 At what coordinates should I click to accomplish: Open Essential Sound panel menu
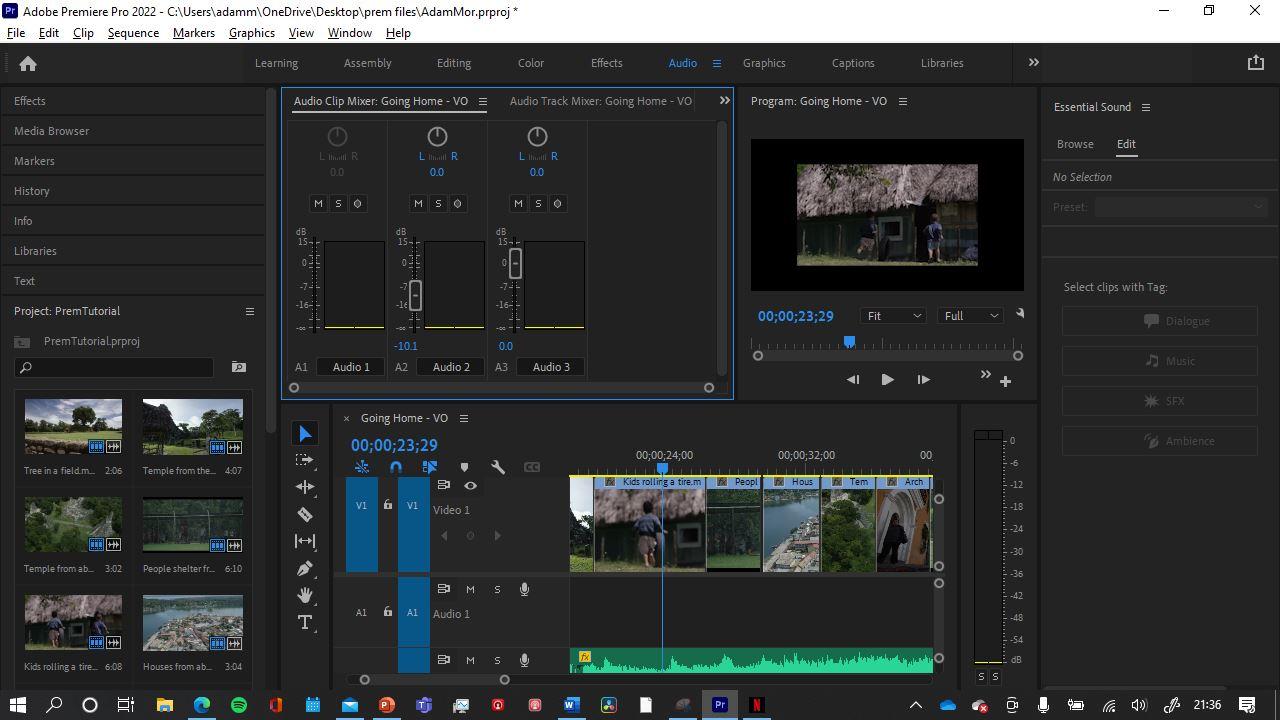1146,107
